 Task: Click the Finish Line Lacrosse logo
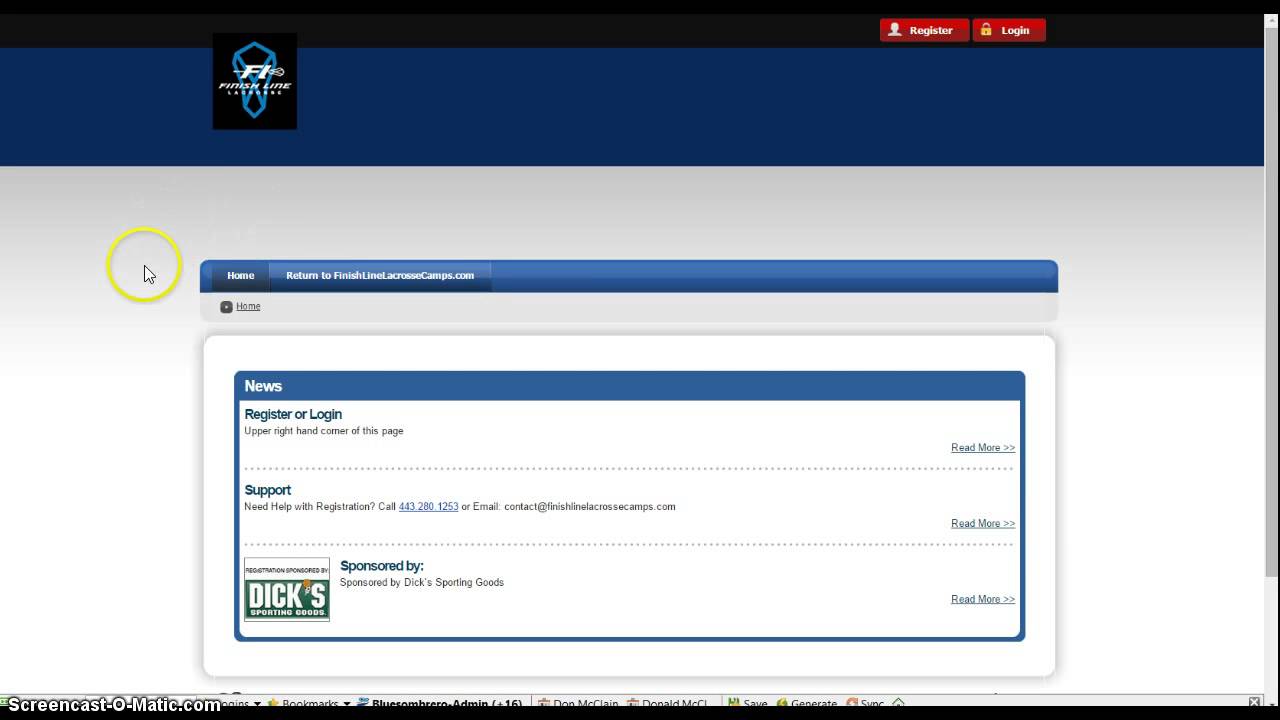(x=255, y=81)
